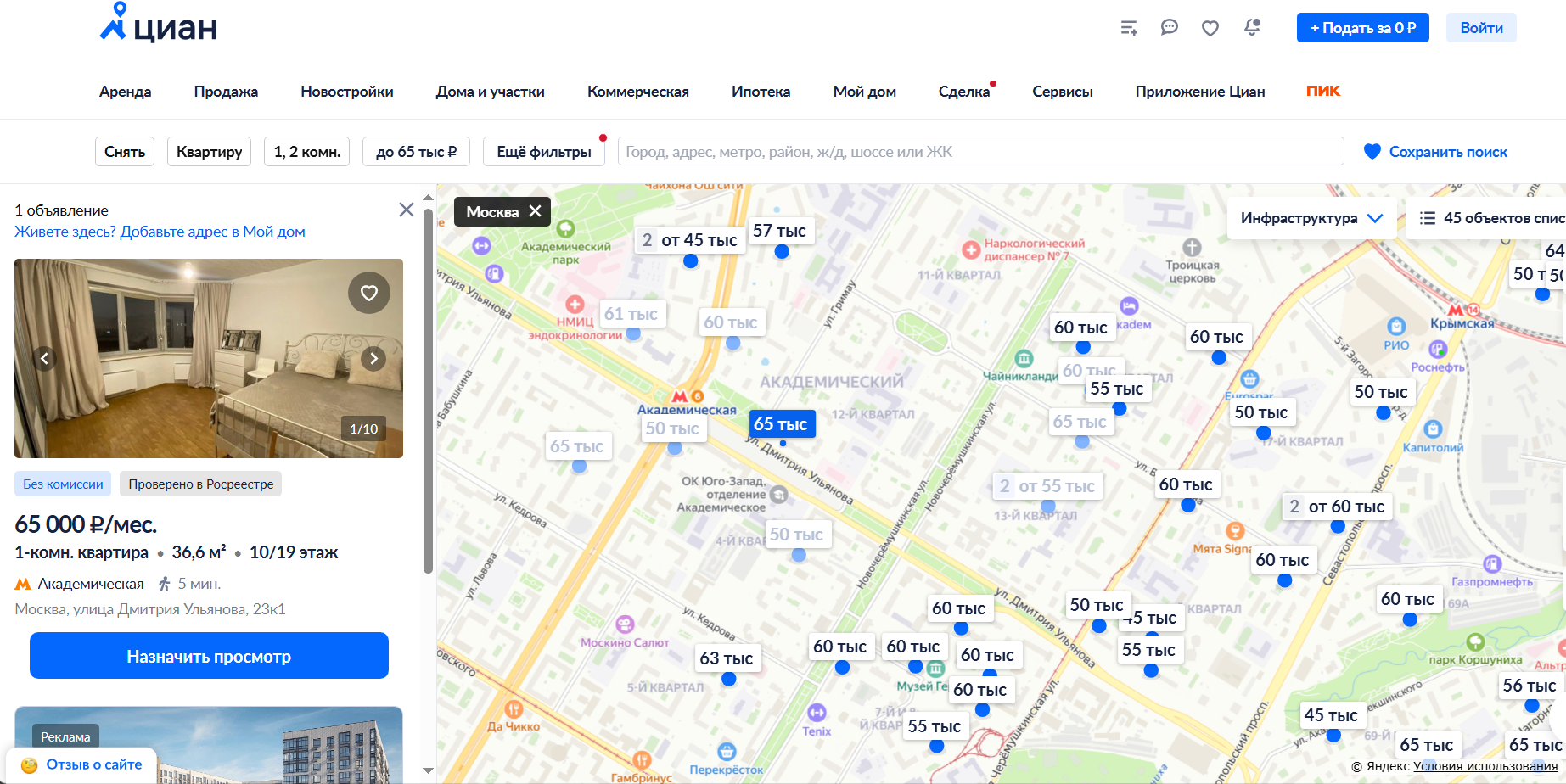Close the listing panel with the X
Viewport: 1566px width, 784px height.
click(407, 210)
